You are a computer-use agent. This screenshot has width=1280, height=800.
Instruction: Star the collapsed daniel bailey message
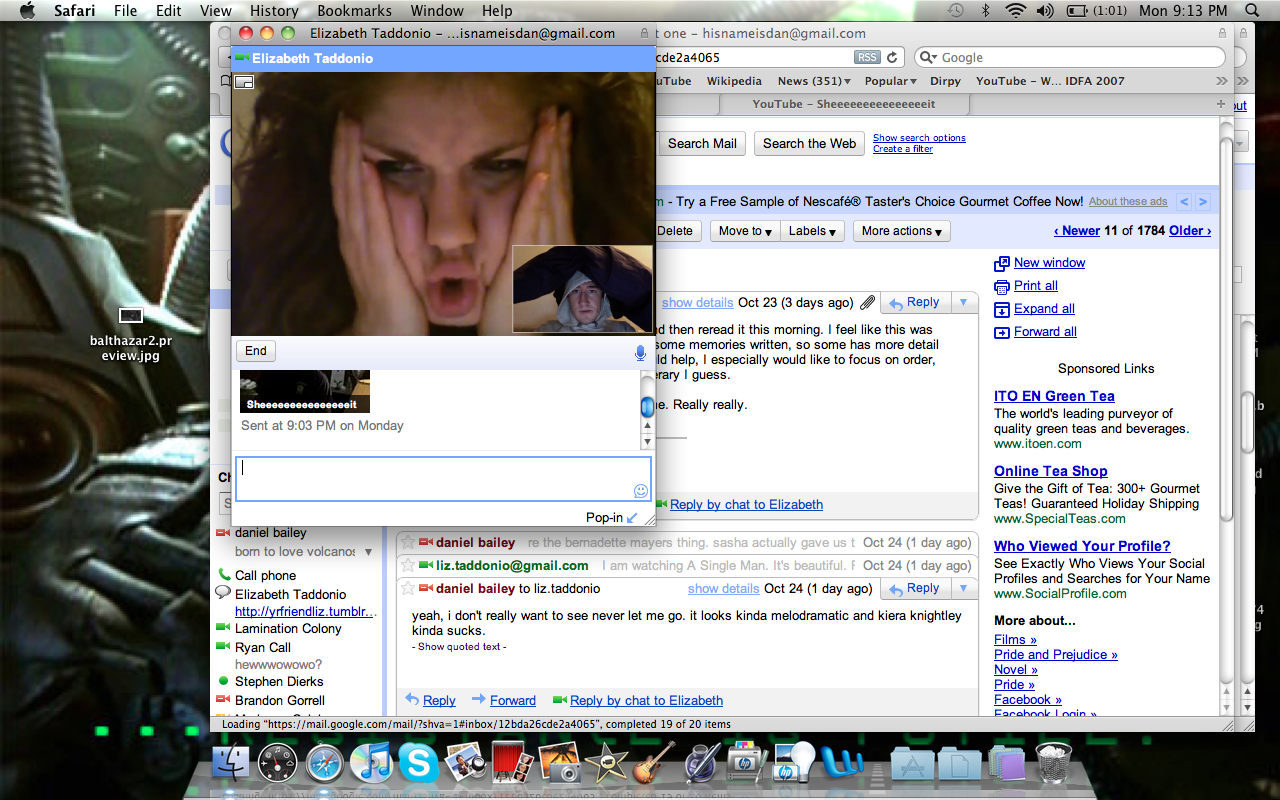(x=408, y=543)
